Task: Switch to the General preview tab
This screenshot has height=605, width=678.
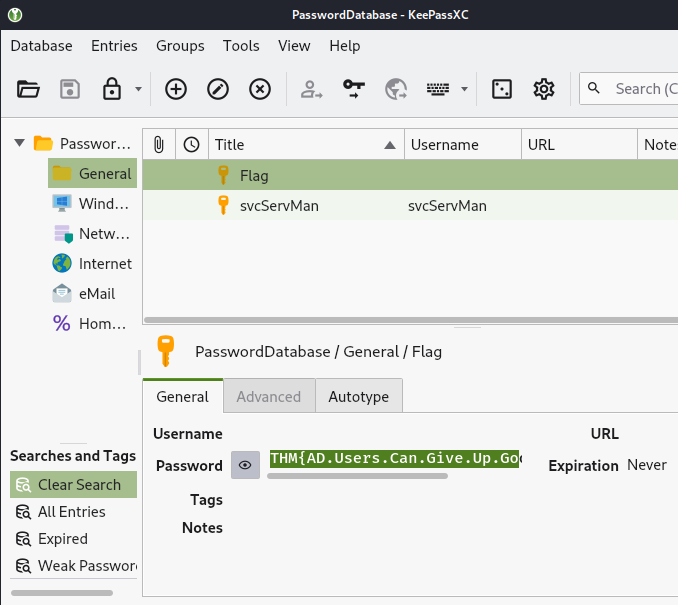Action: [182, 397]
